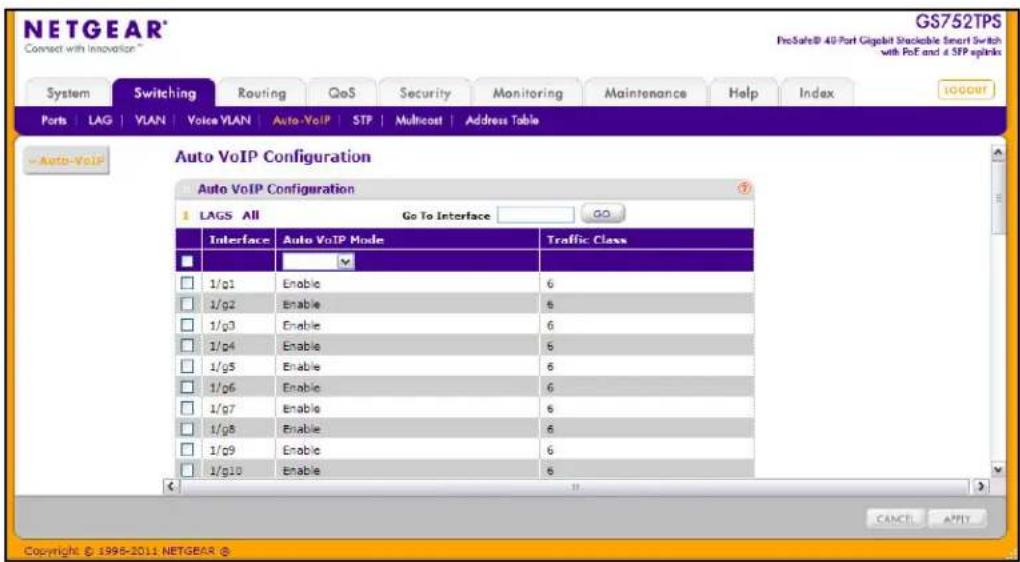Open the Security tab

click(425, 94)
